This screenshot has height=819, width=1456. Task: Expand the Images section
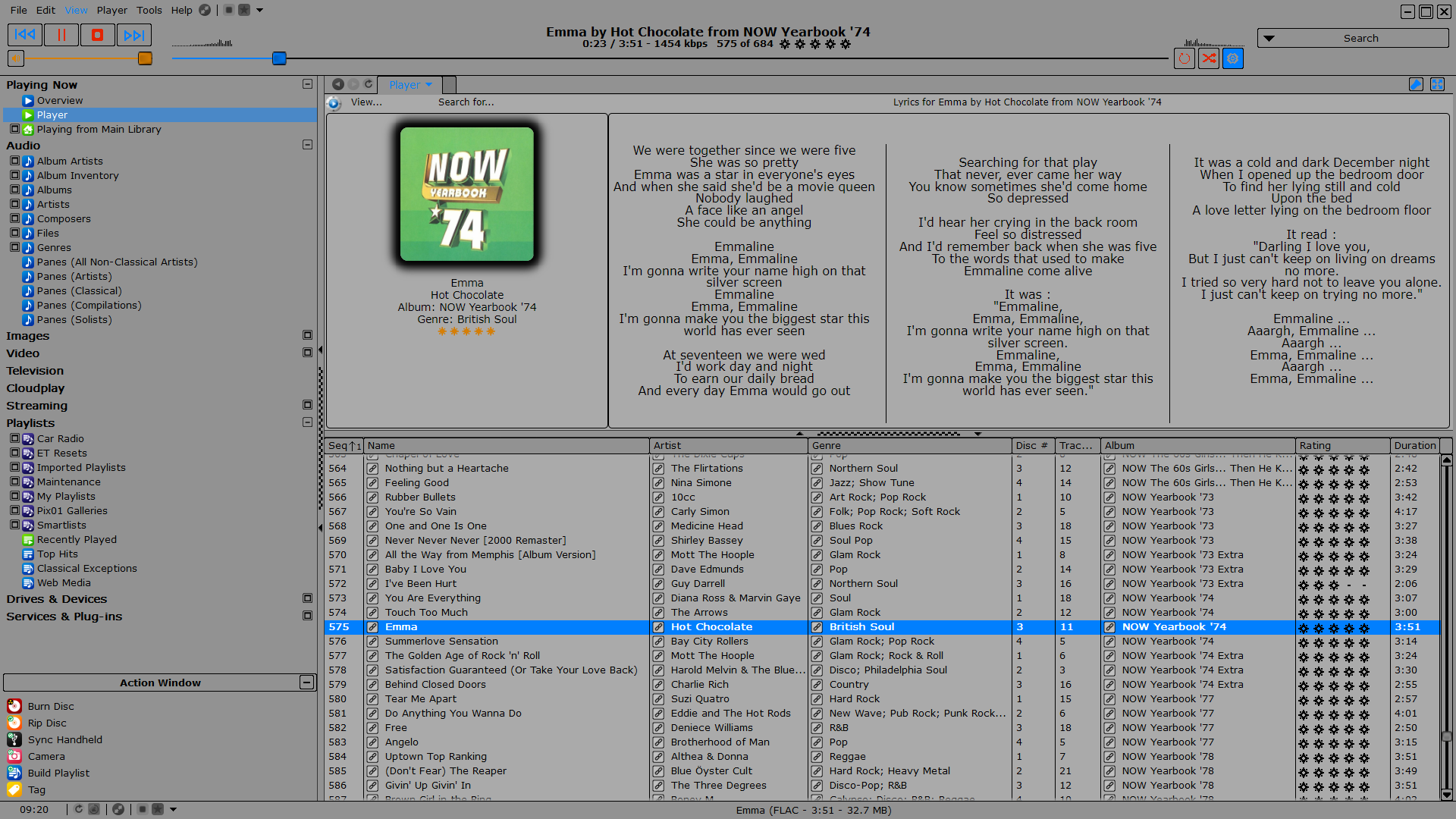tap(307, 335)
